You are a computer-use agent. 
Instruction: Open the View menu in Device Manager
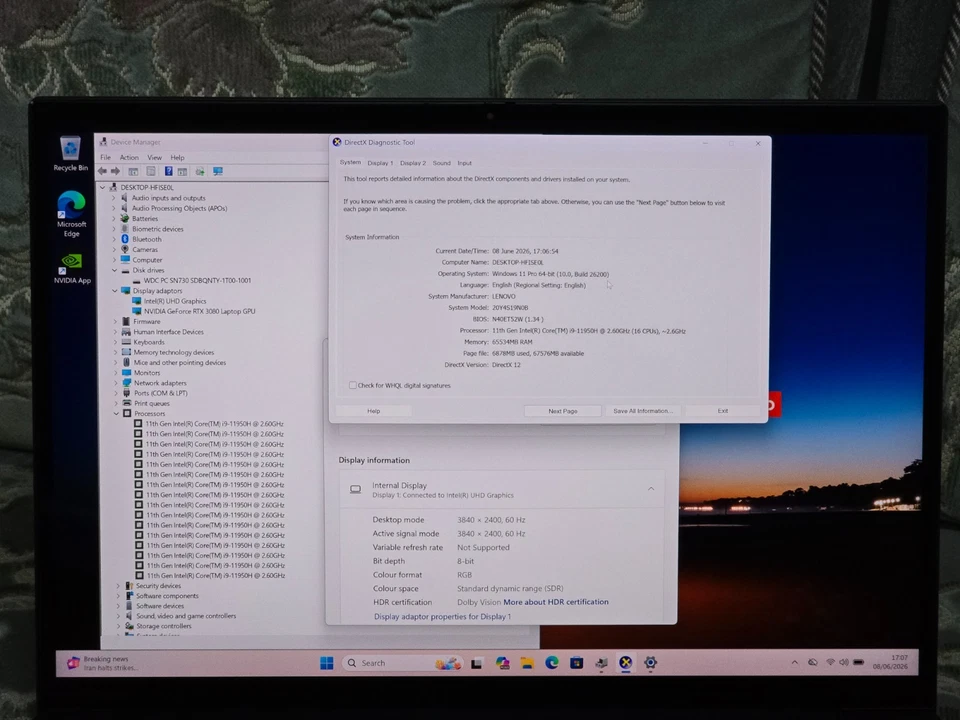(154, 157)
